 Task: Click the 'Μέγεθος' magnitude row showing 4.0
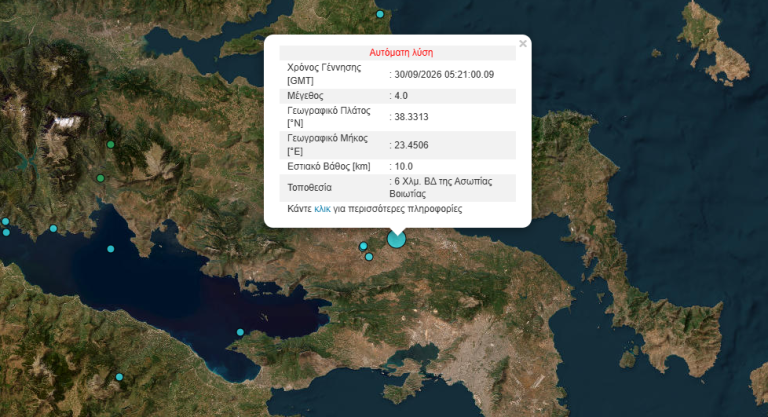pos(398,96)
